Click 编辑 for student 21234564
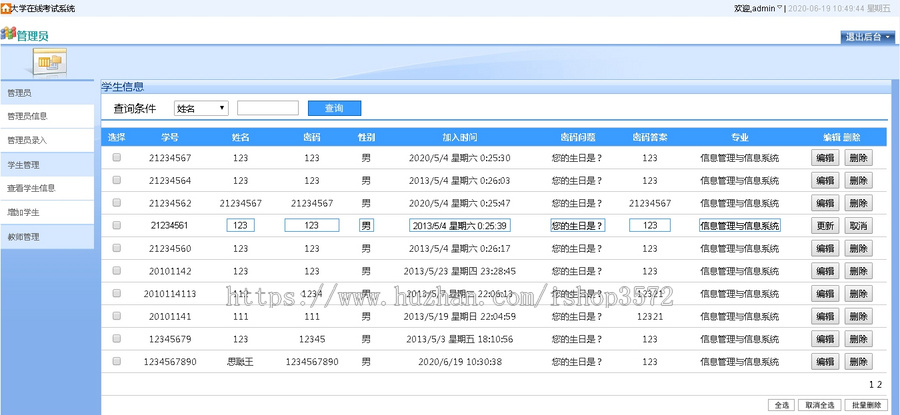900x415 pixels. 825,180
